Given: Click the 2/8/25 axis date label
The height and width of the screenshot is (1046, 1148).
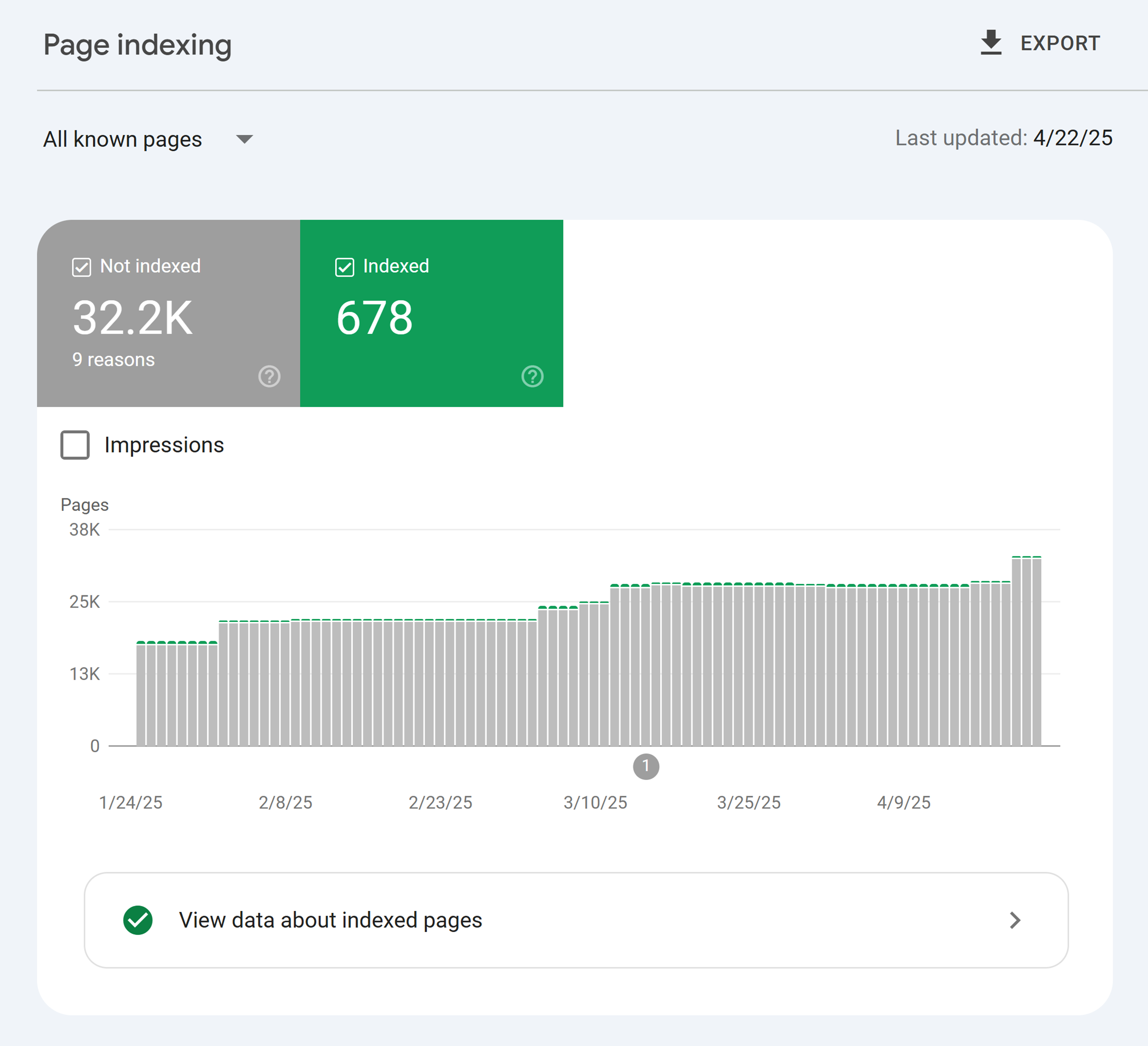Looking at the screenshot, I should point(285,802).
